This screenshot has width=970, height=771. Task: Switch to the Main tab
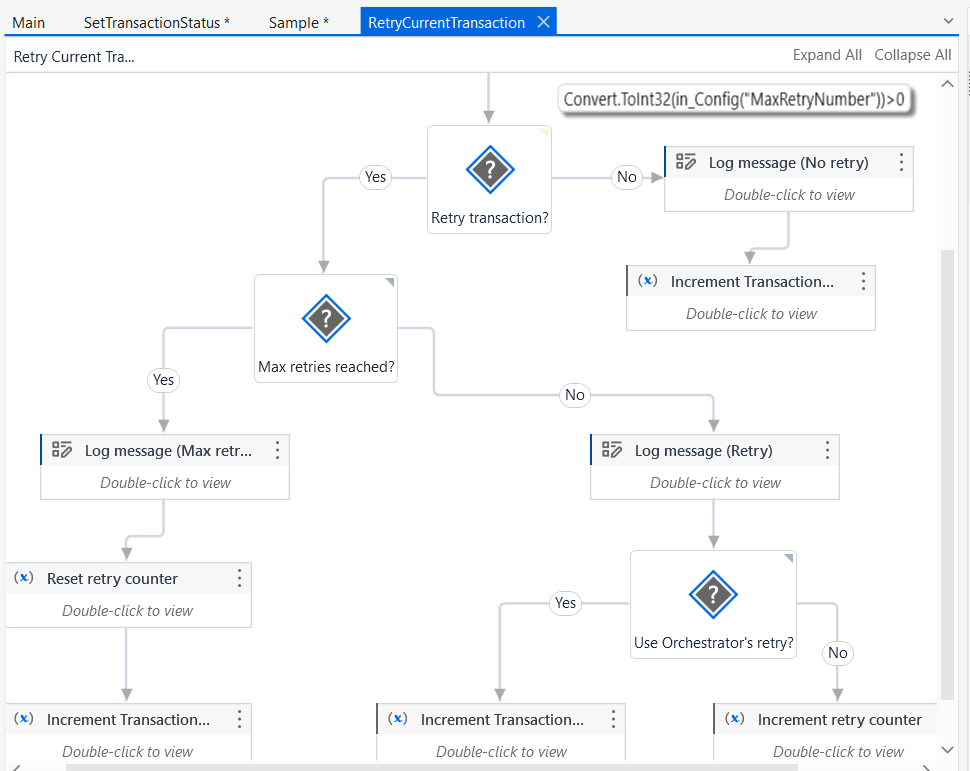point(28,21)
